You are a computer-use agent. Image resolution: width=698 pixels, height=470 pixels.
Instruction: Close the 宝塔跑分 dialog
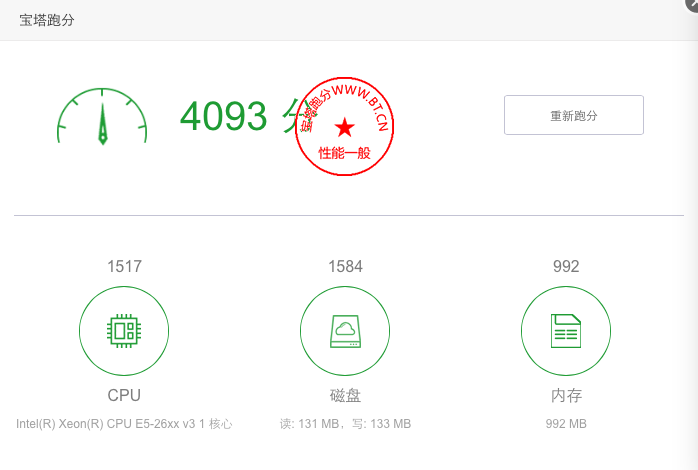pos(693,4)
